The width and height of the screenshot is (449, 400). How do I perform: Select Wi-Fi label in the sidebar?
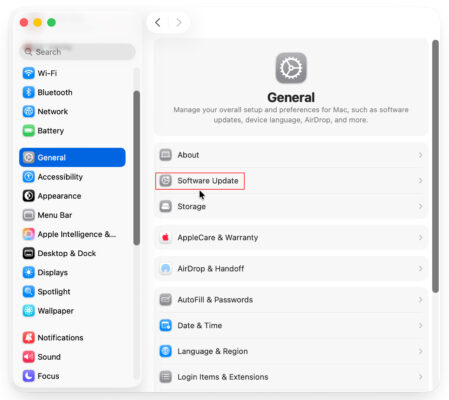point(47,73)
